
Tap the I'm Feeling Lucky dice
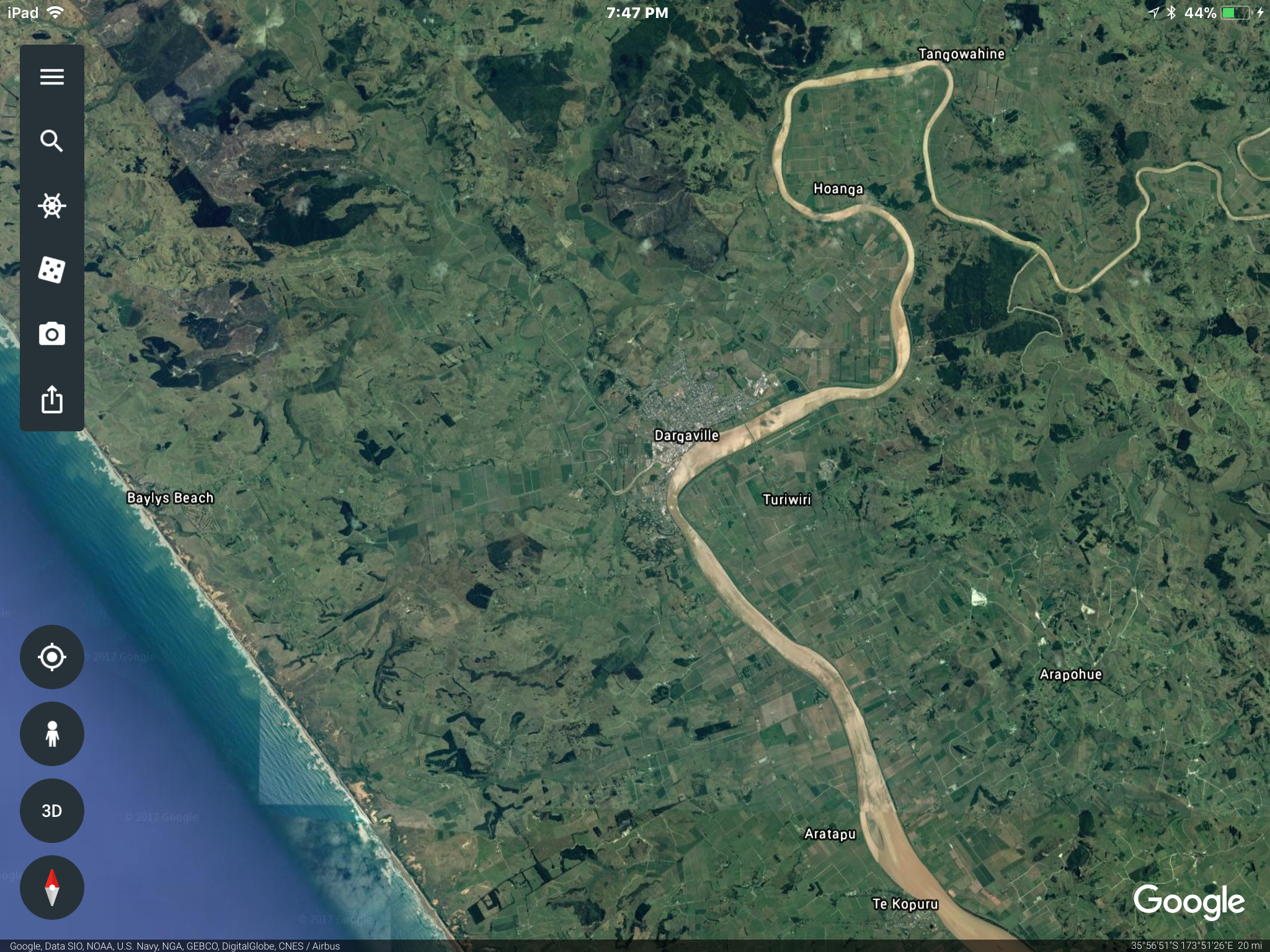[x=52, y=270]
